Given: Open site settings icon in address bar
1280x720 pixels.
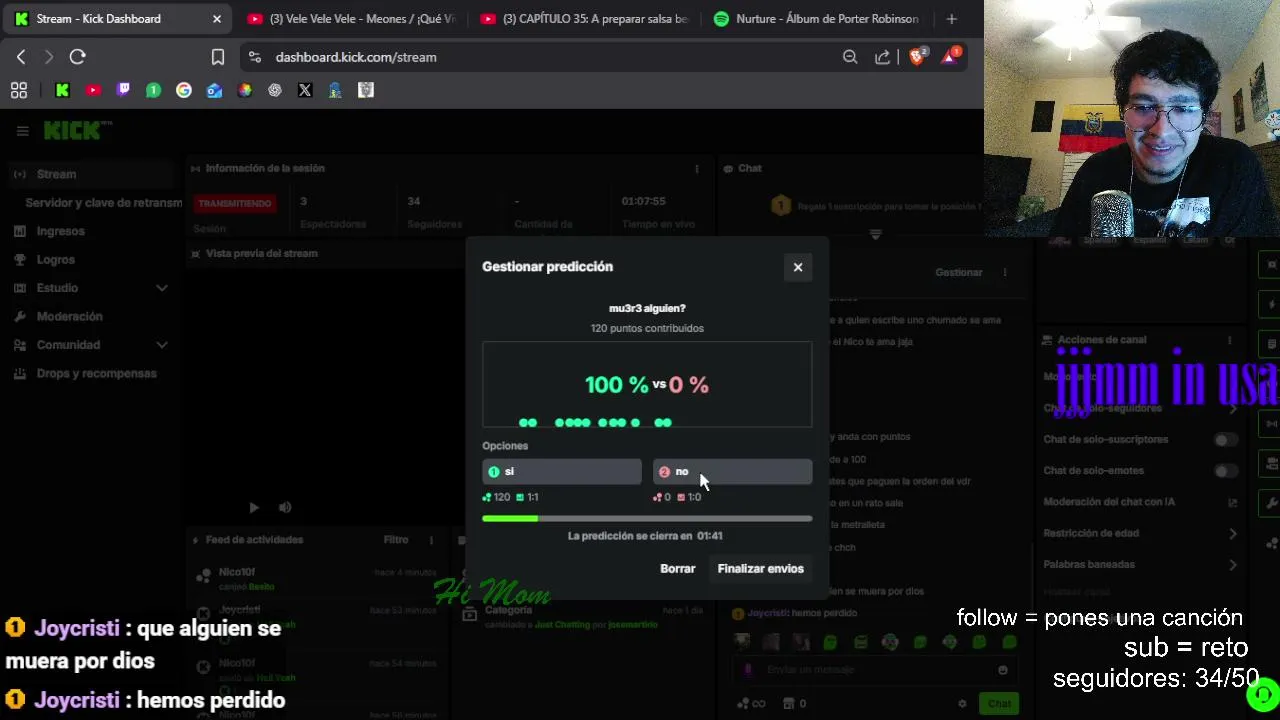Looking at the screenshot, I should pos(254,57).
